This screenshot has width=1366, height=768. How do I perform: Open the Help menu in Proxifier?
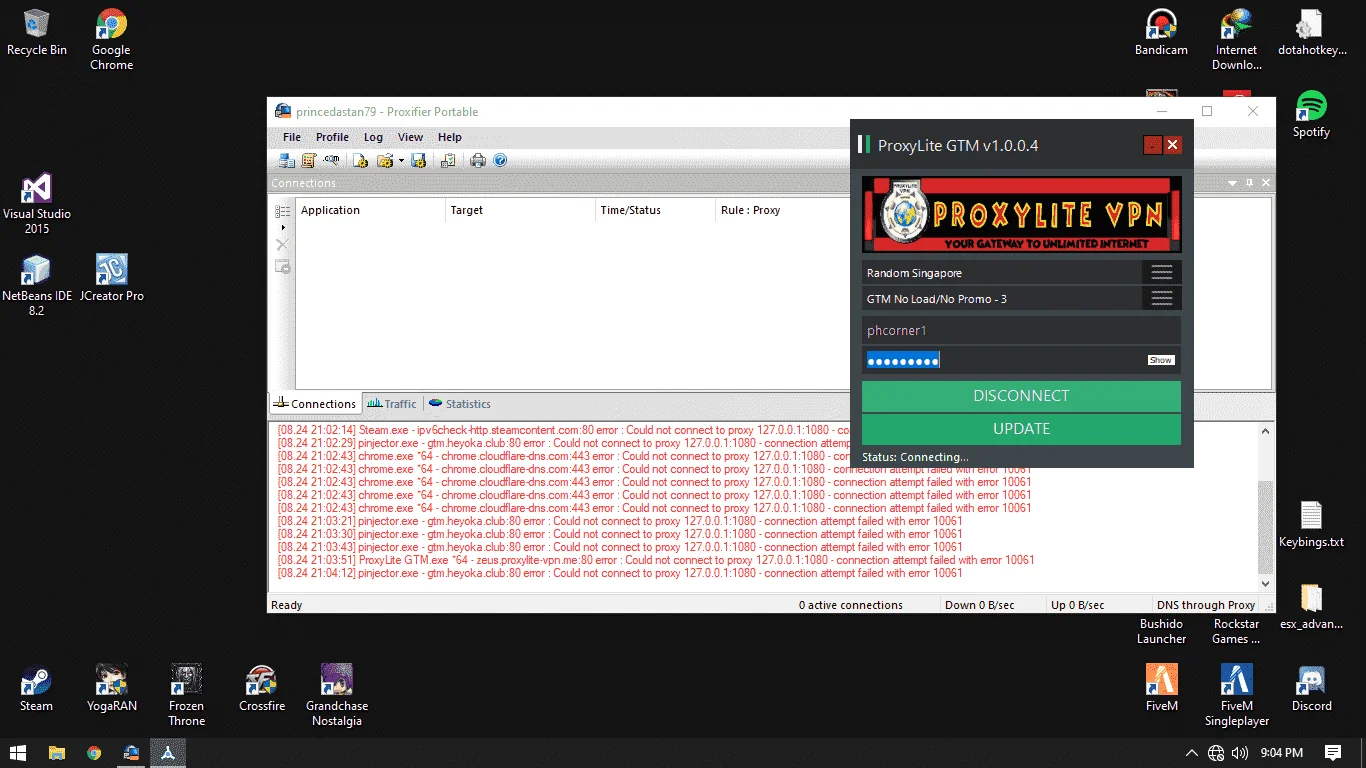[x=450, y=137]
